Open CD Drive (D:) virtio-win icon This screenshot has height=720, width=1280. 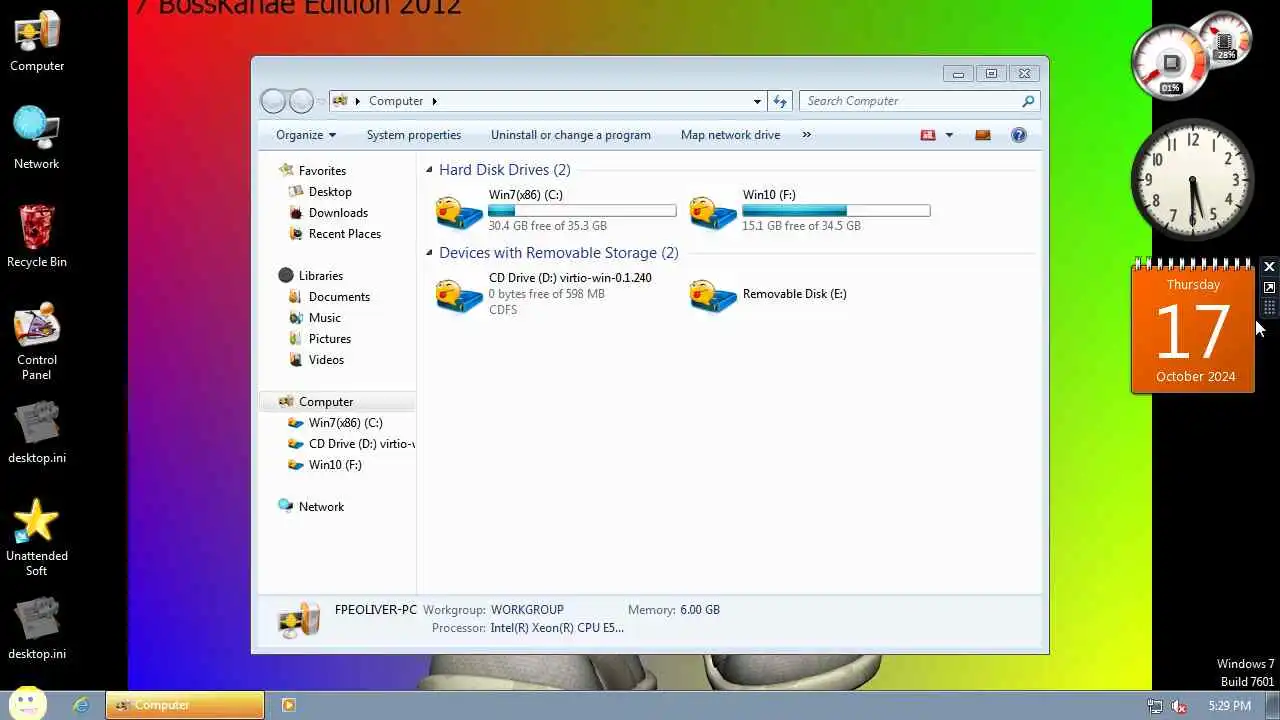click(x=460, y=295)
